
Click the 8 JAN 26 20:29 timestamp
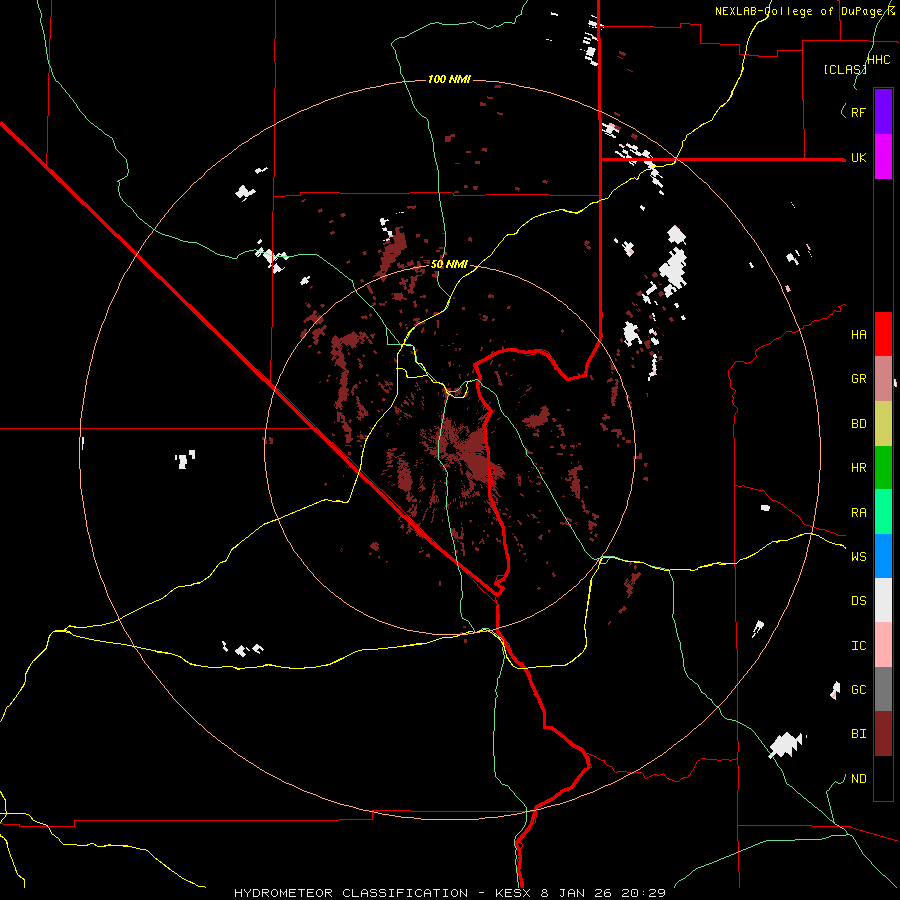coord(604,893)
